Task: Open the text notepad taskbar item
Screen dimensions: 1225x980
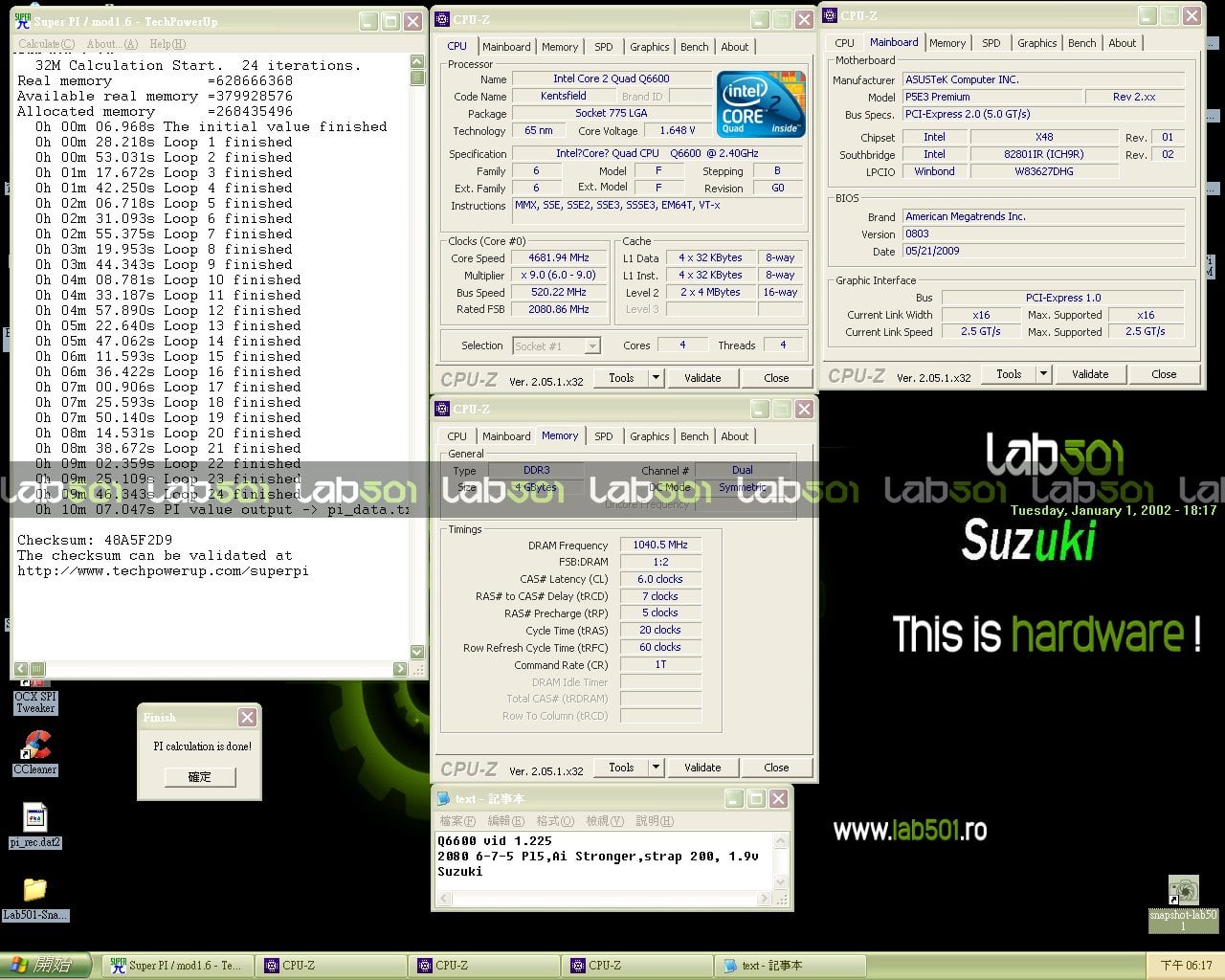Action: point(791,966)
